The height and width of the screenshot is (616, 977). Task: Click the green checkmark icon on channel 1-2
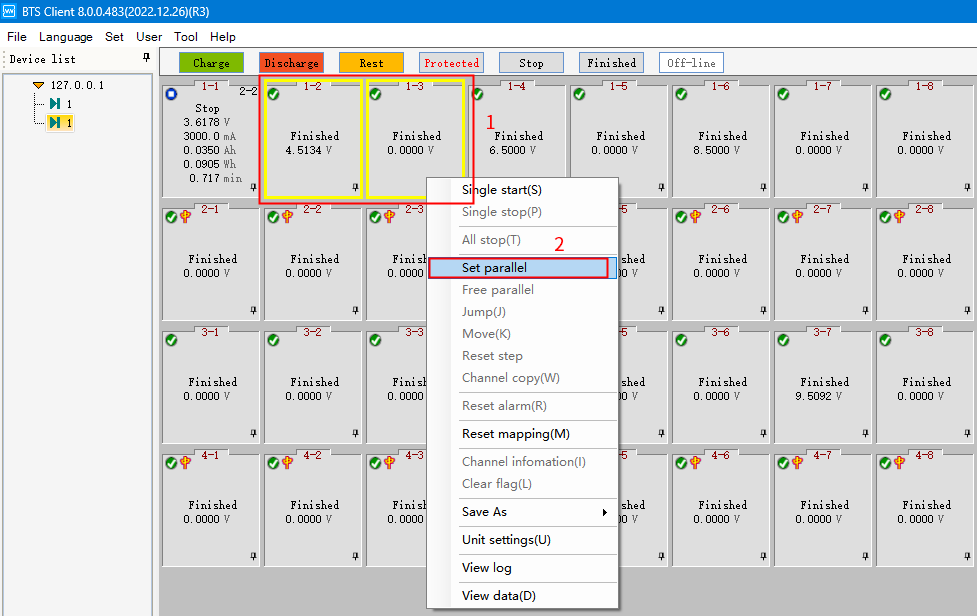click(x=274, y=94)
